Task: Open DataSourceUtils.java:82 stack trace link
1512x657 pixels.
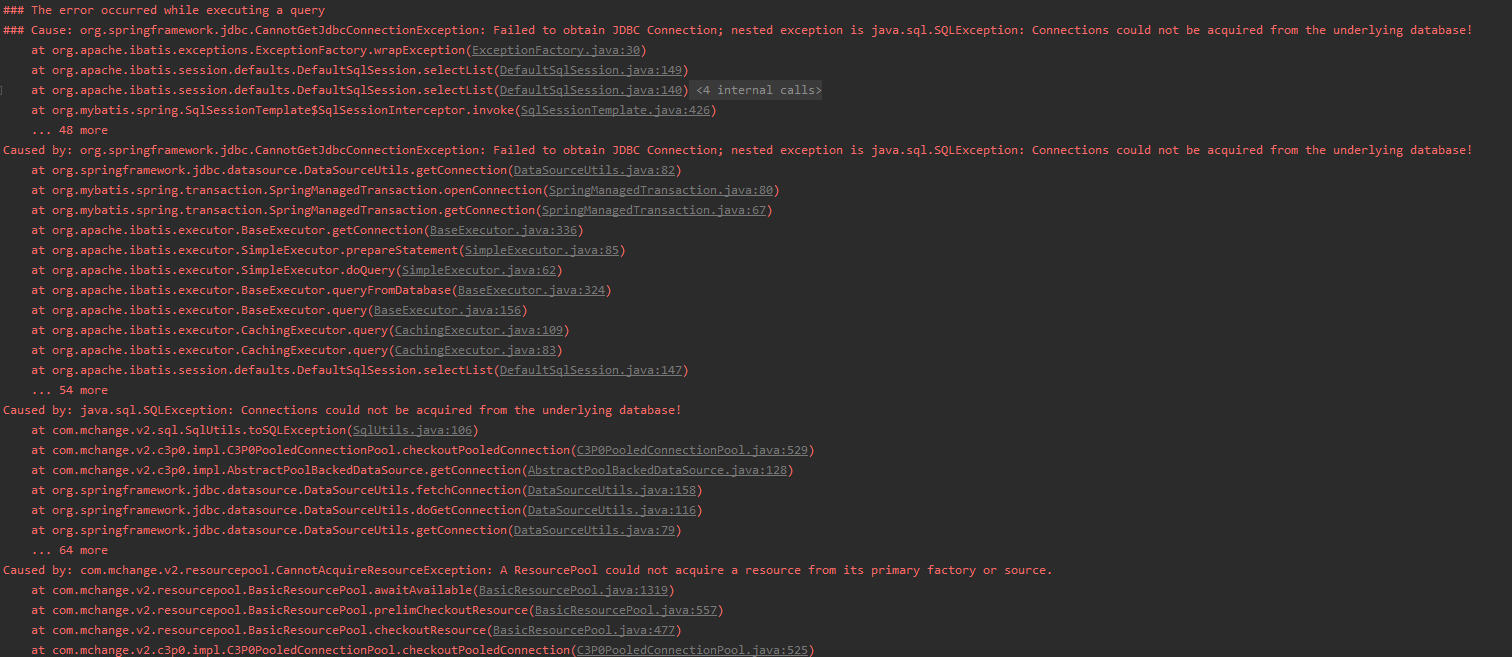Action: (595, 170)
